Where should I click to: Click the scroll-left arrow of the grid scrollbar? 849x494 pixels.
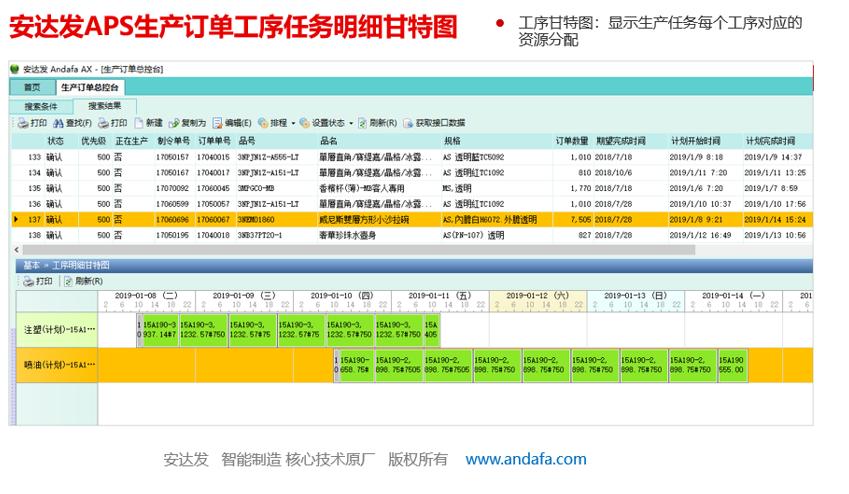[x=17, y=250]
